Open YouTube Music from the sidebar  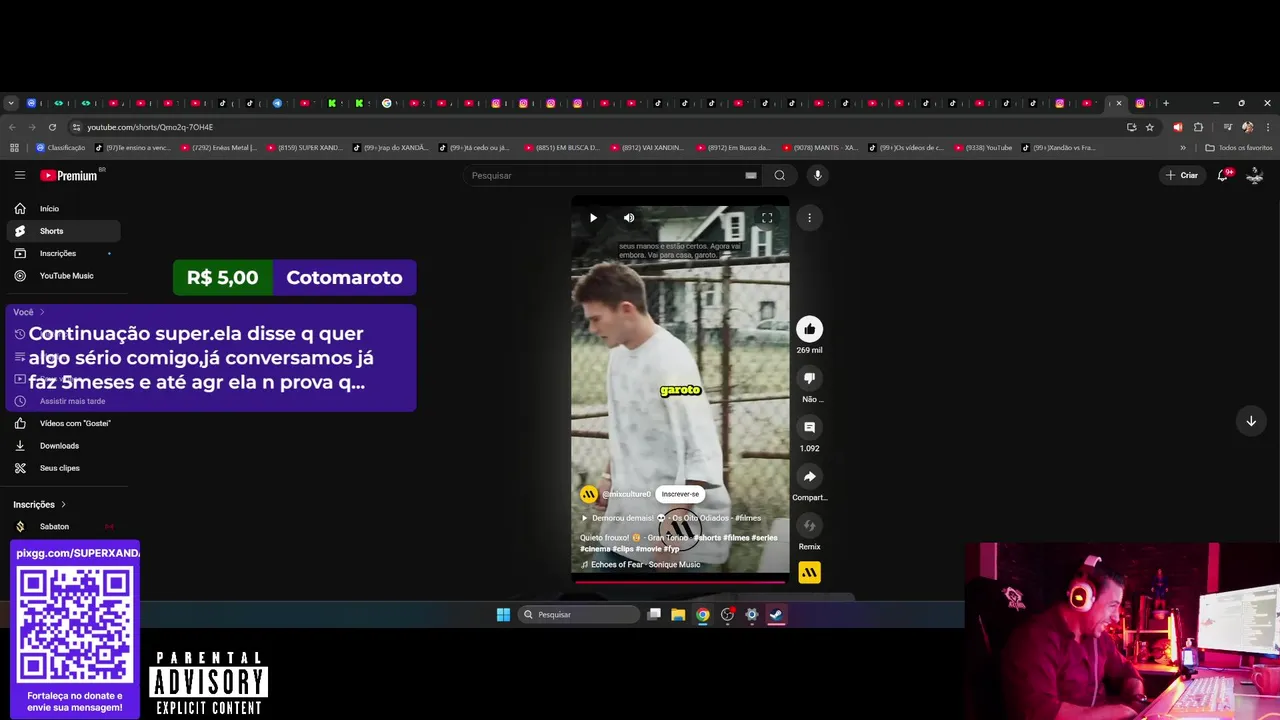pyautogui.click(x=63, y=275)
